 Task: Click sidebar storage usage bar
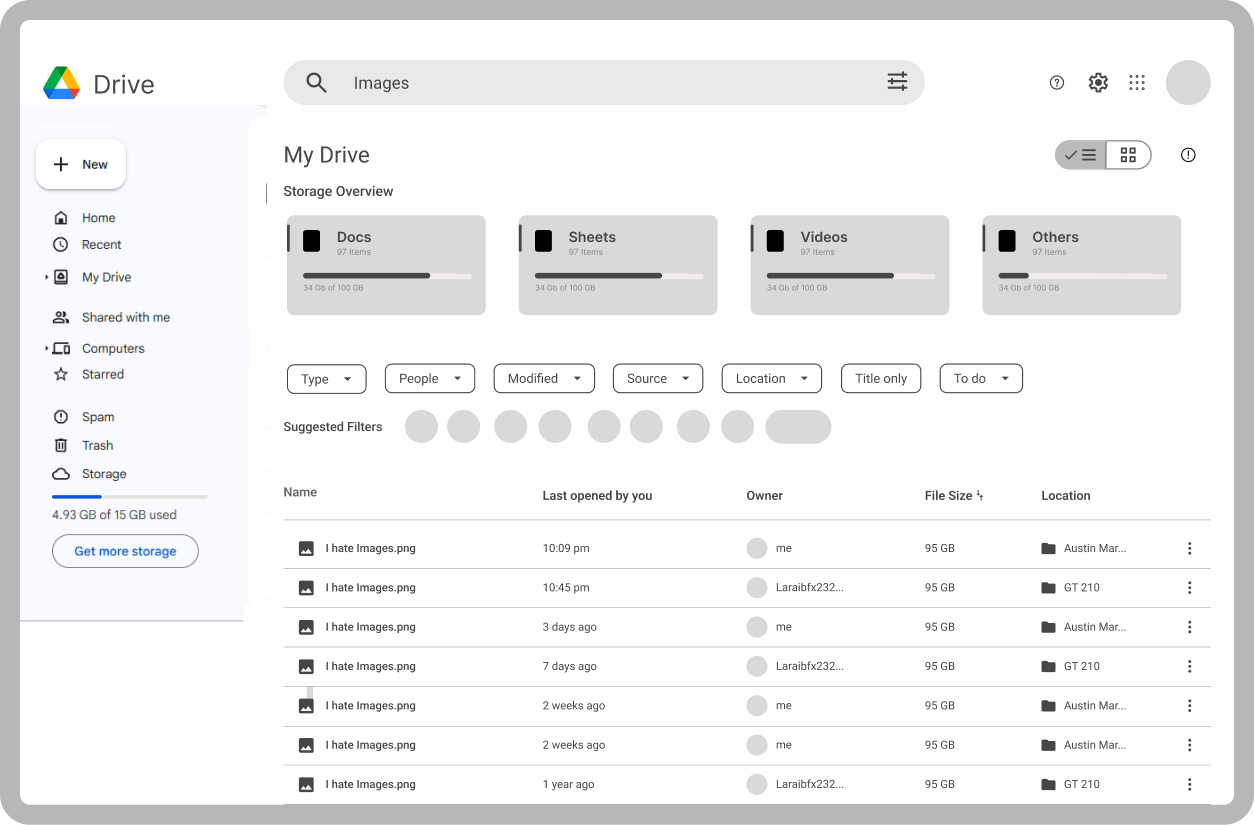pyautogui.click(x=130, y=496)
